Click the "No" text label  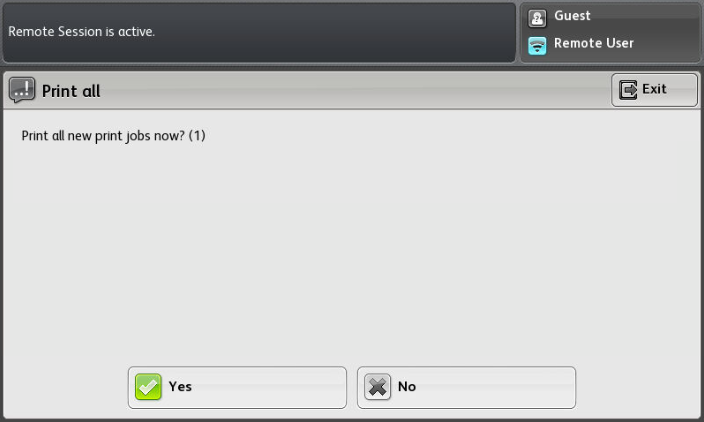[407, 387]
